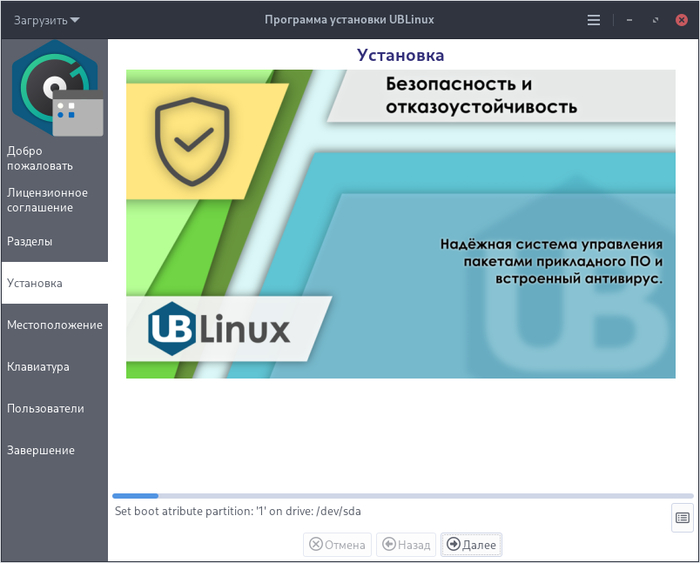700x563 pixels.
Task: Open the hamburger menu in title bar
Action: [x=593, y=20]
